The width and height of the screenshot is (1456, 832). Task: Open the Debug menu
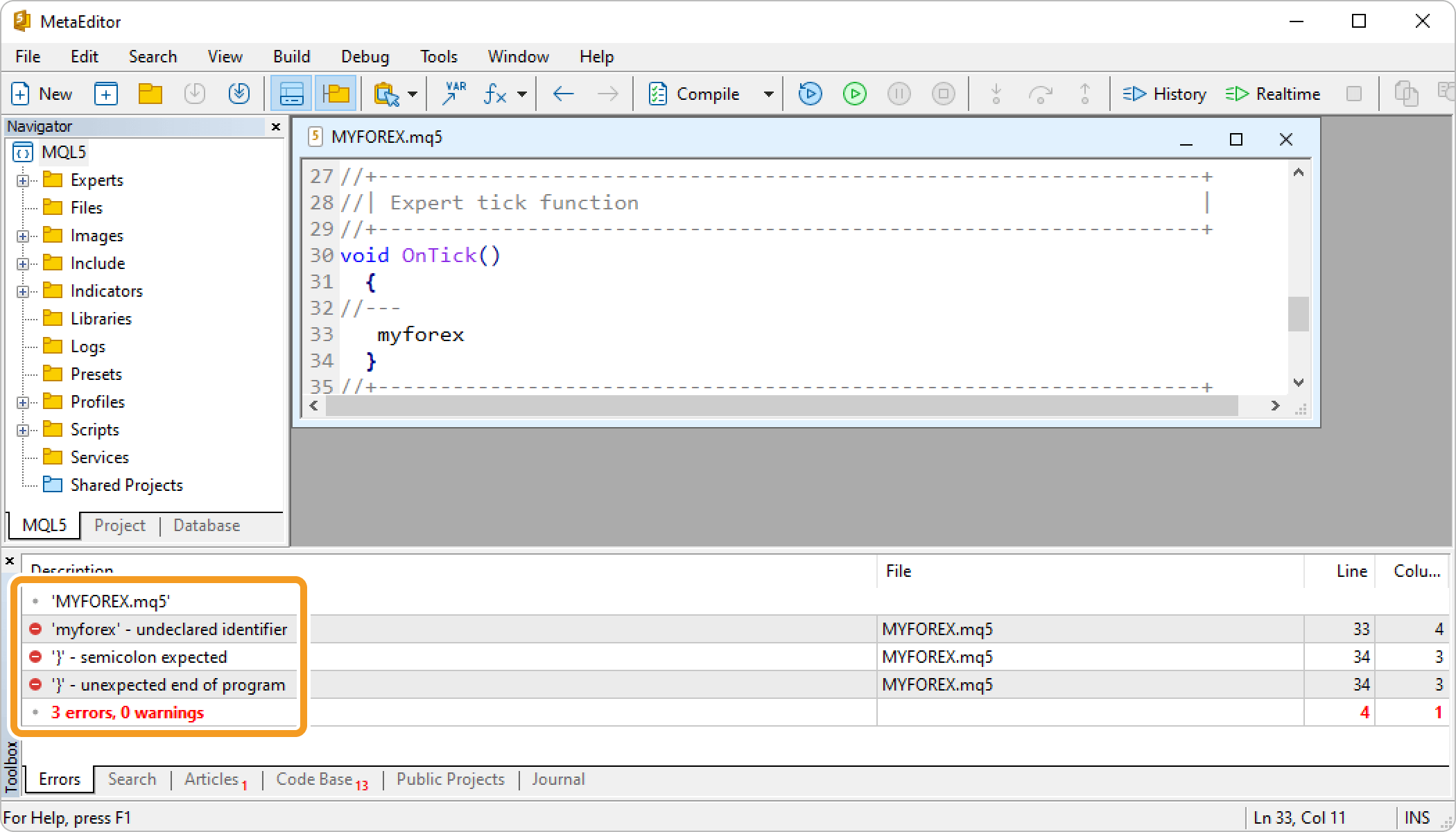point(365,57)
